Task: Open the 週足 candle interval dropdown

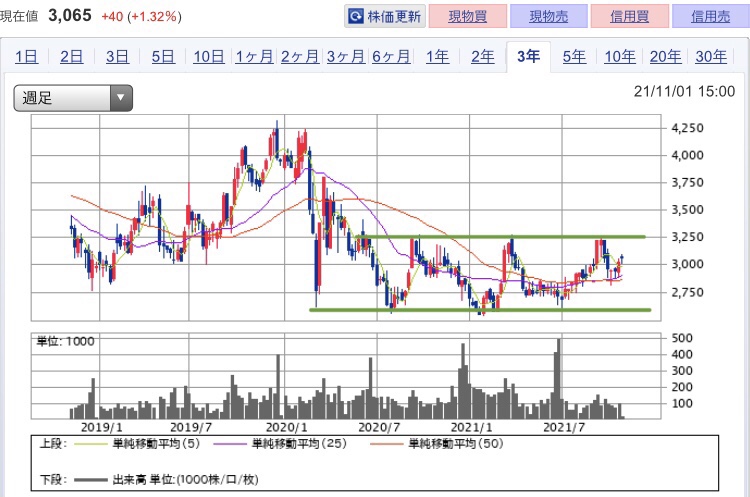Action: coord(73,98)
